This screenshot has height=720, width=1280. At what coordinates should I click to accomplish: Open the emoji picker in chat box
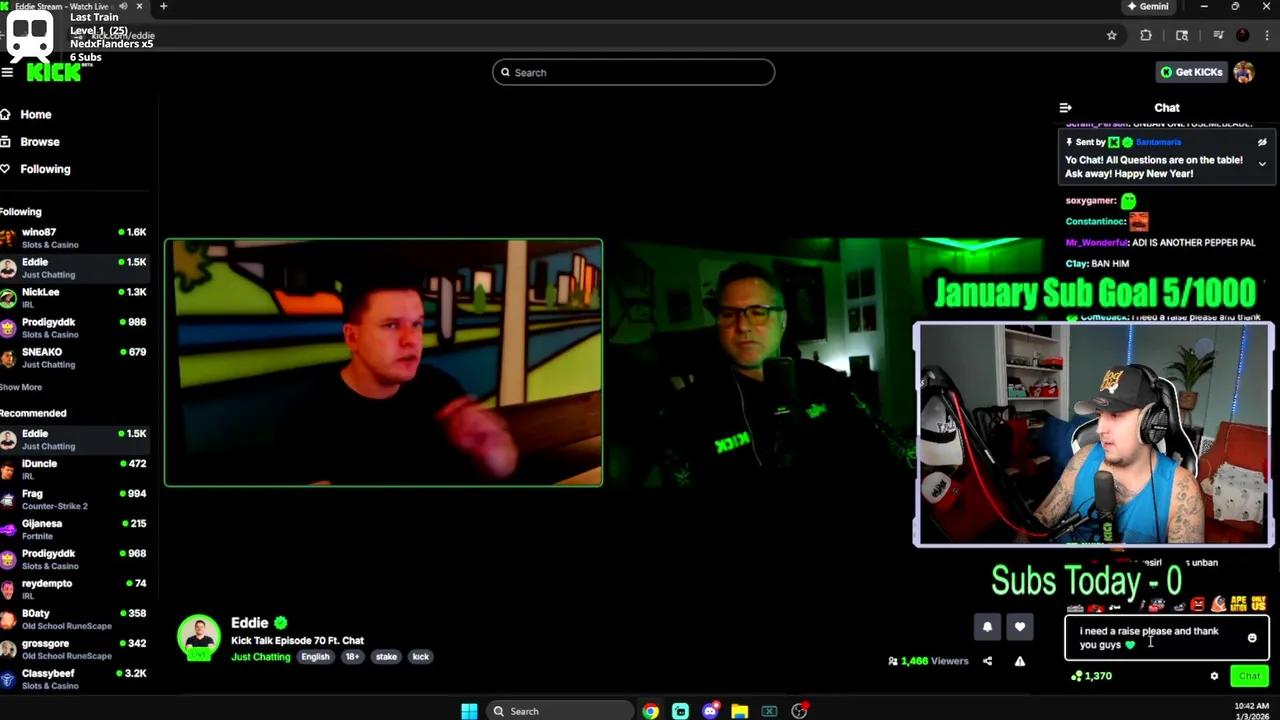pyautogui.click(x=1252, y=638)
